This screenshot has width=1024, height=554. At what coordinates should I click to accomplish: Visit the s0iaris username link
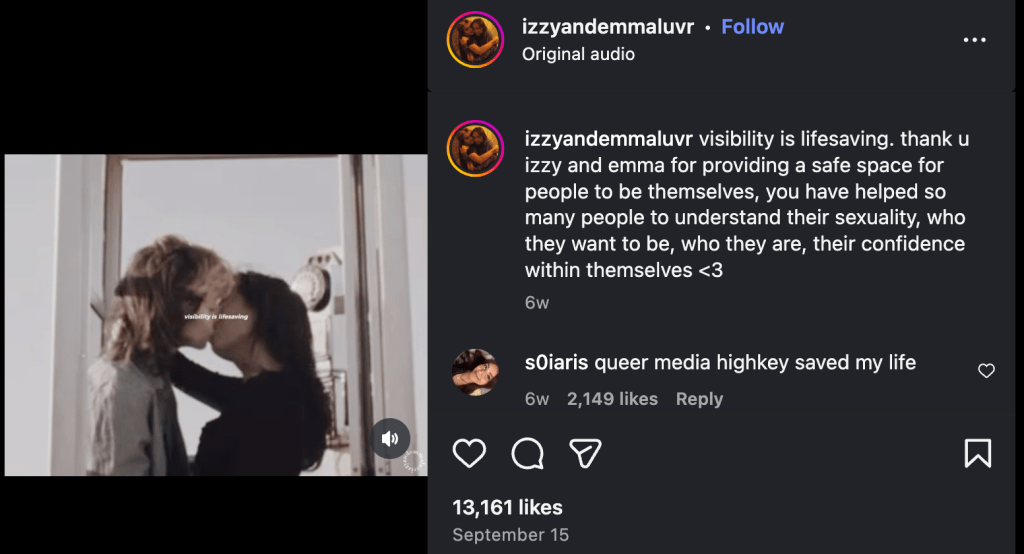[557, 362]
